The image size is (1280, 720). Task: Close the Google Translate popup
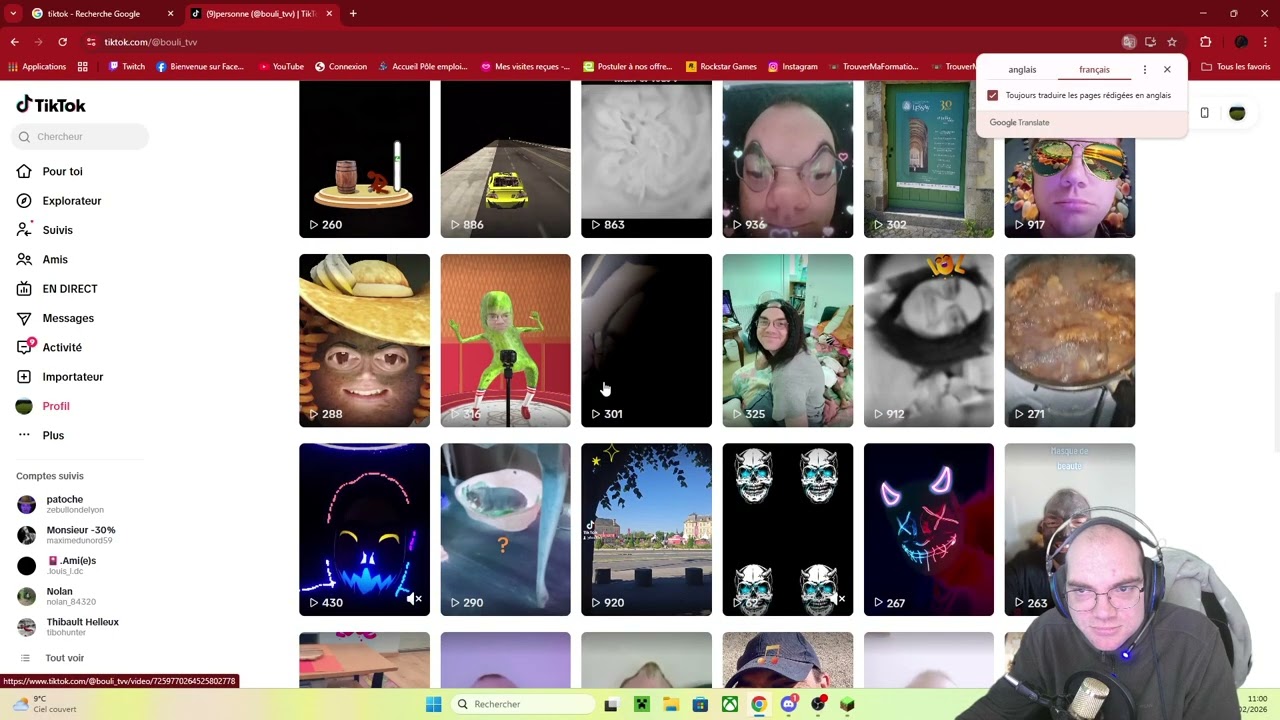(x=1167, y=70)
